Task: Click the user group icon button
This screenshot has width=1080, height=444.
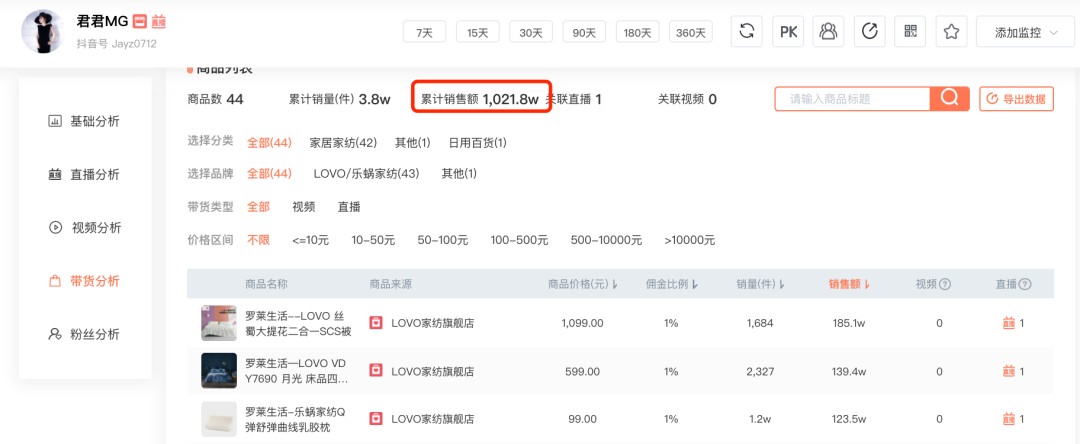Action: coord(829,32)
